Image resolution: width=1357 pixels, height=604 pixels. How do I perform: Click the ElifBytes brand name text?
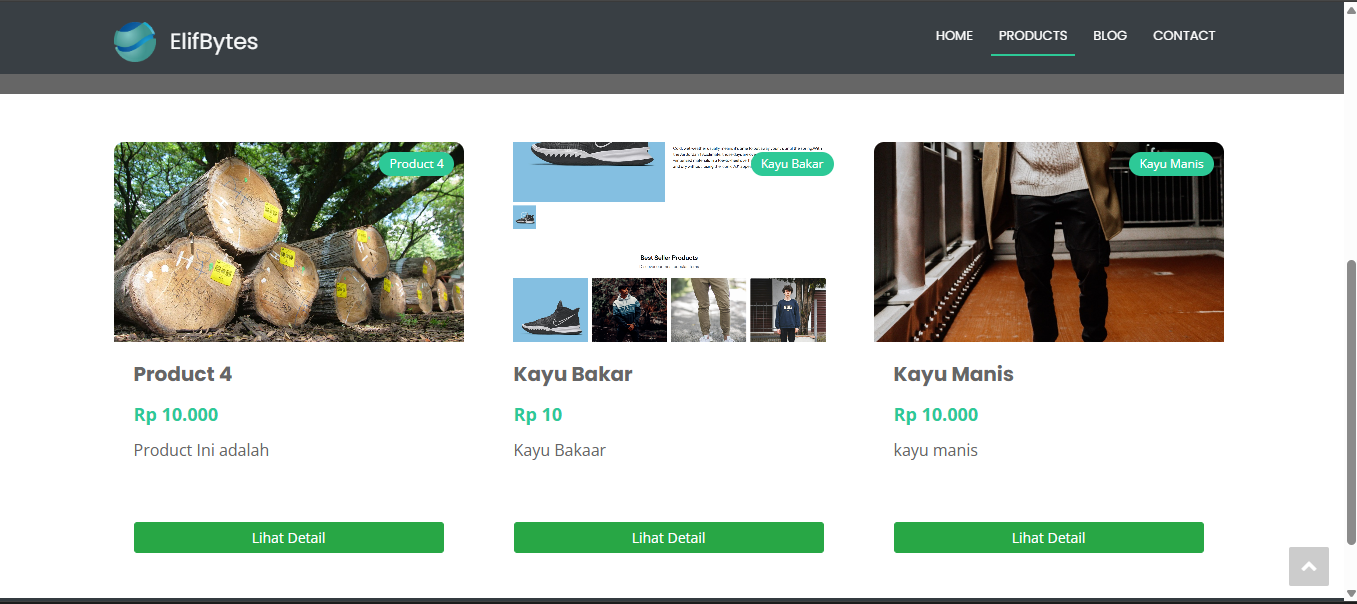tap(214, 41)
